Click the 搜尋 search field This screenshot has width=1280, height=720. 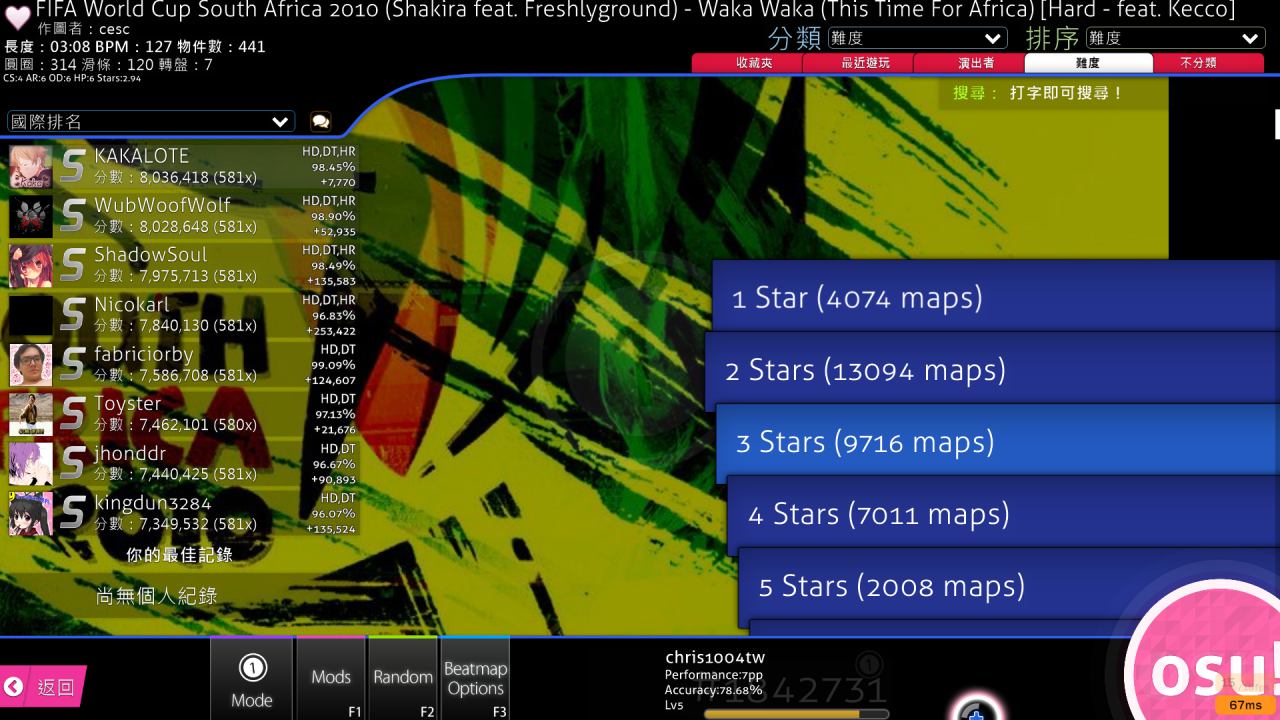(1053, 93)
